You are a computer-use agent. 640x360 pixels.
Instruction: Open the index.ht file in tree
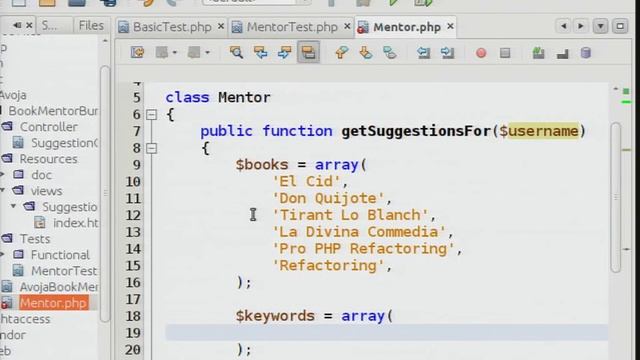click(x=76, y=223)
